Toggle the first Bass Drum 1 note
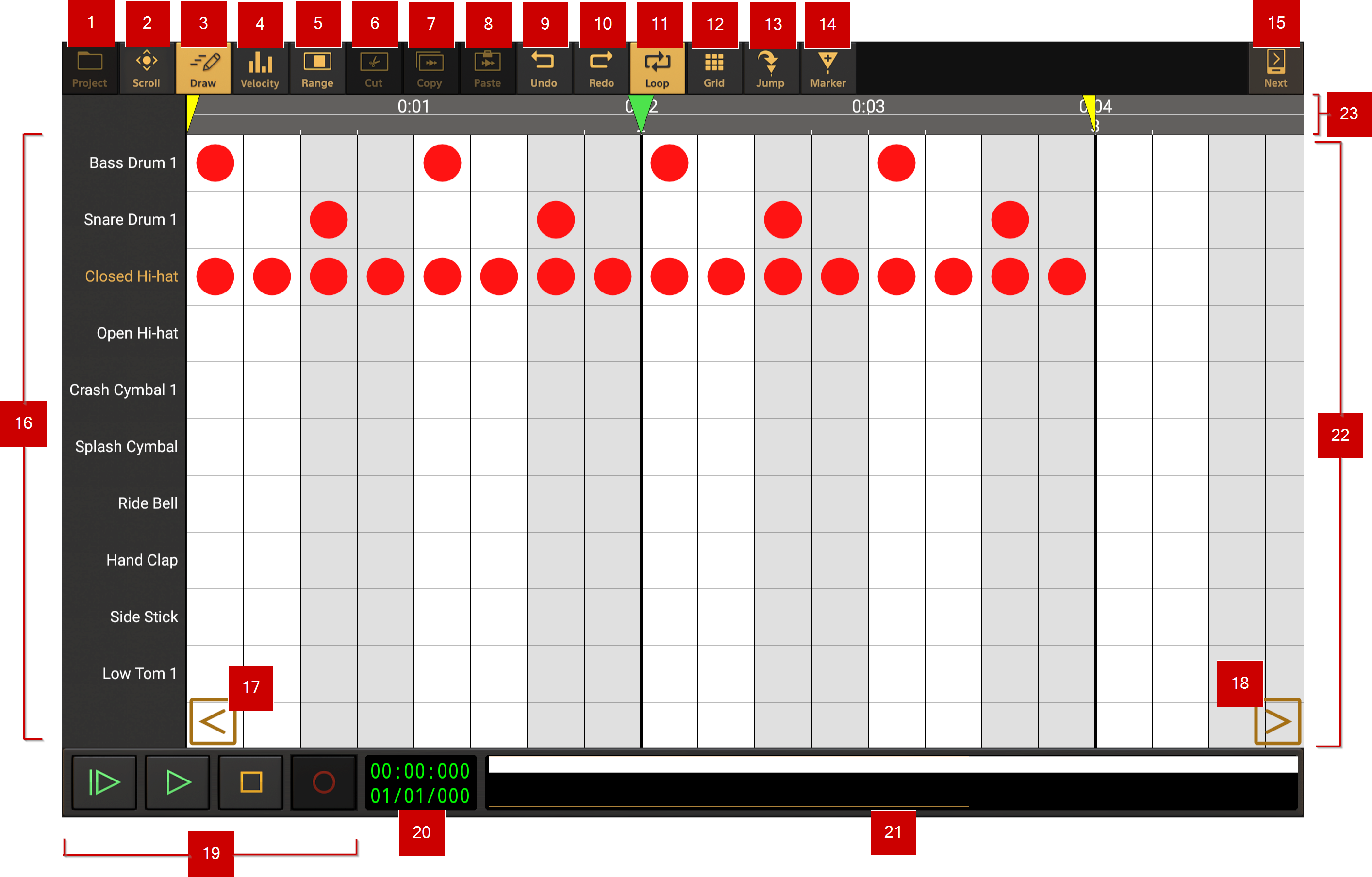The height and width of the screenshot is (877, 1372). tap(215, 163)
